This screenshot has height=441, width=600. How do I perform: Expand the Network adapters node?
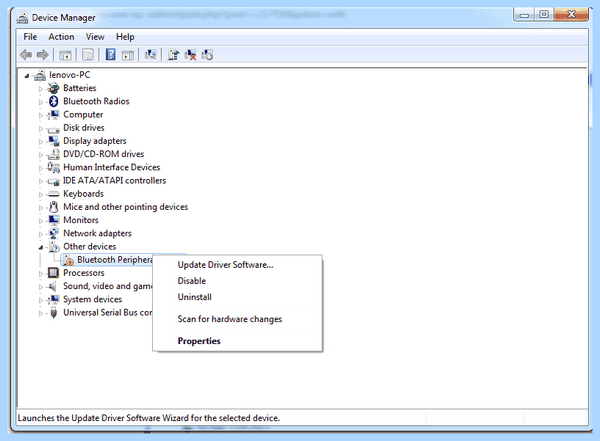click(41, 234)
